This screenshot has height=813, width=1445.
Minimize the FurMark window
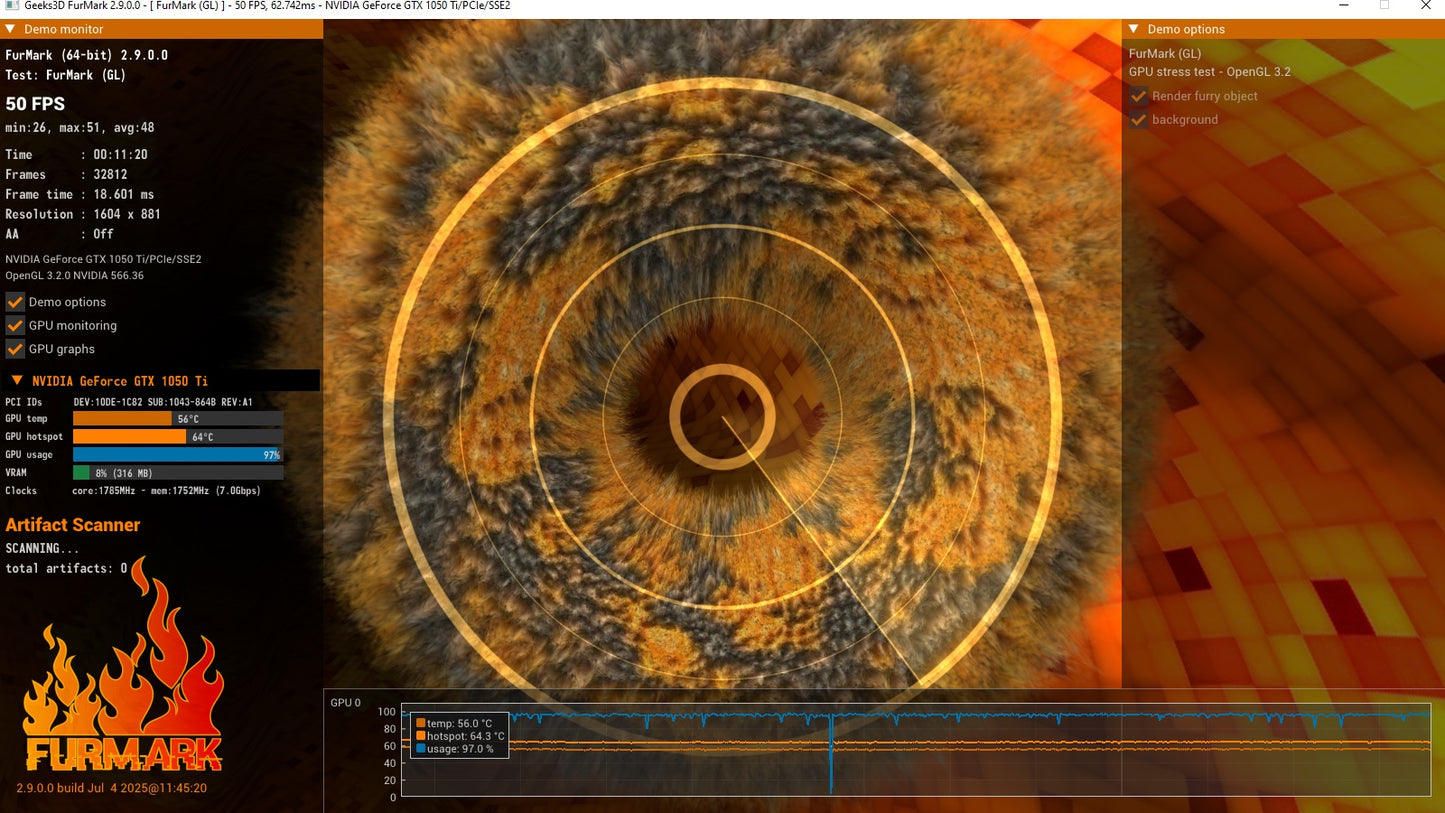click(x=1343, y=6)
